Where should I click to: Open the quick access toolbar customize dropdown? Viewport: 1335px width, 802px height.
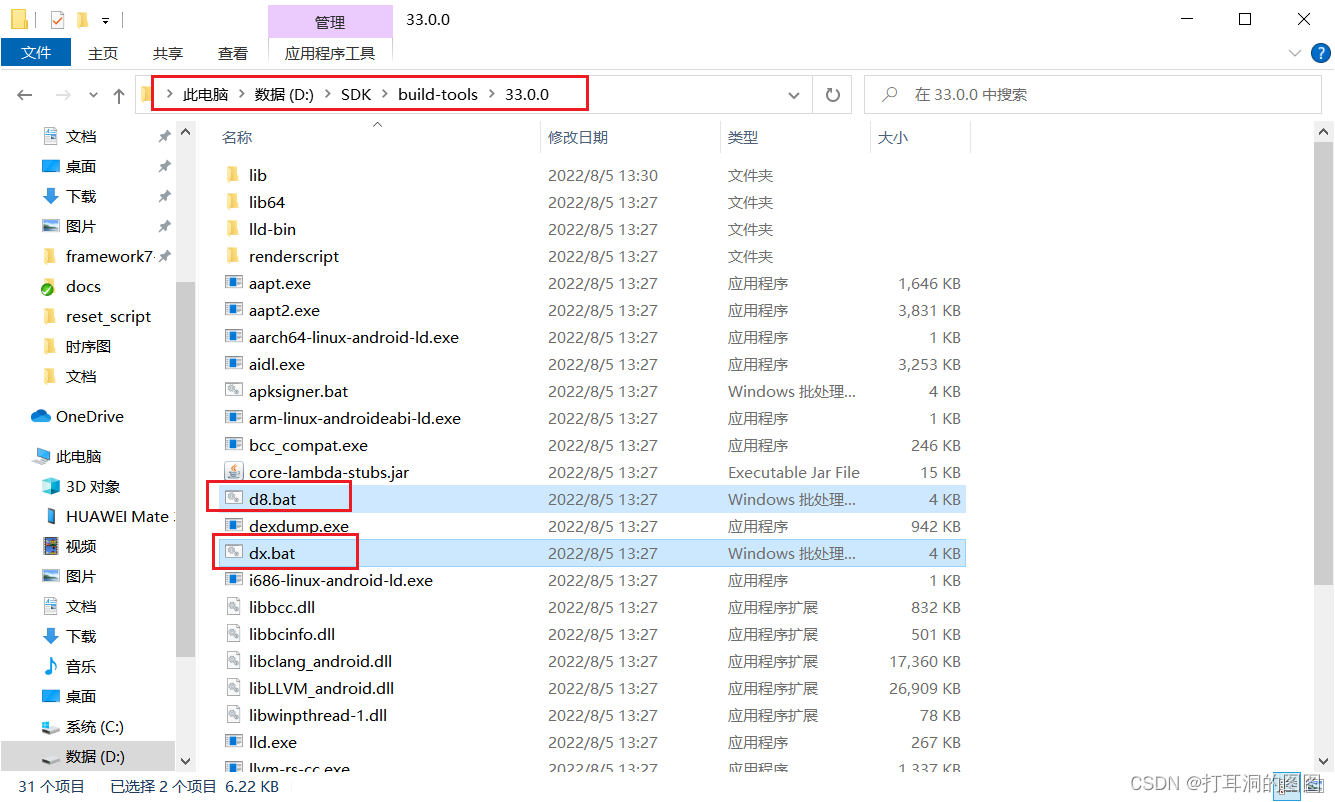tap(105, 20)
